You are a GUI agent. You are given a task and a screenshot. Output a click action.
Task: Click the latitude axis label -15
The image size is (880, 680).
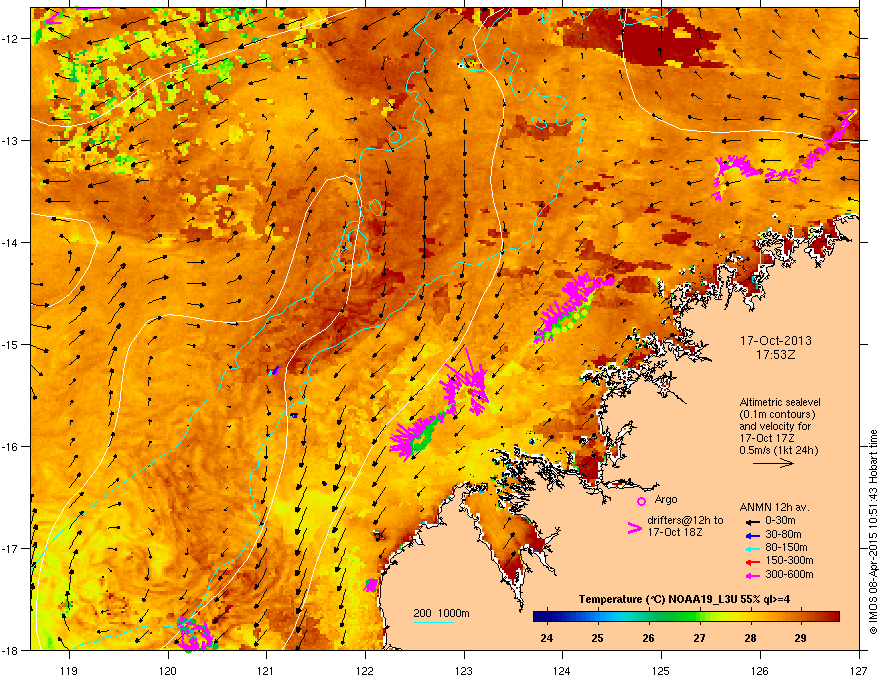point(10,344)
